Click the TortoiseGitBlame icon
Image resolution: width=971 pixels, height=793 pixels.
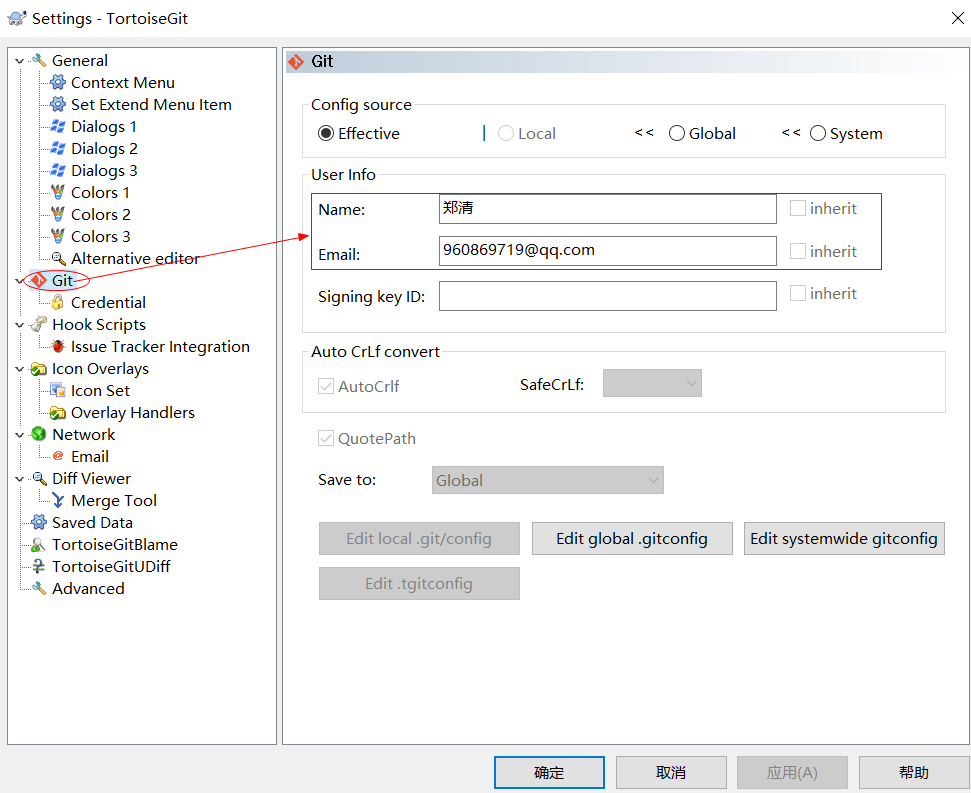tap(39, 544)
